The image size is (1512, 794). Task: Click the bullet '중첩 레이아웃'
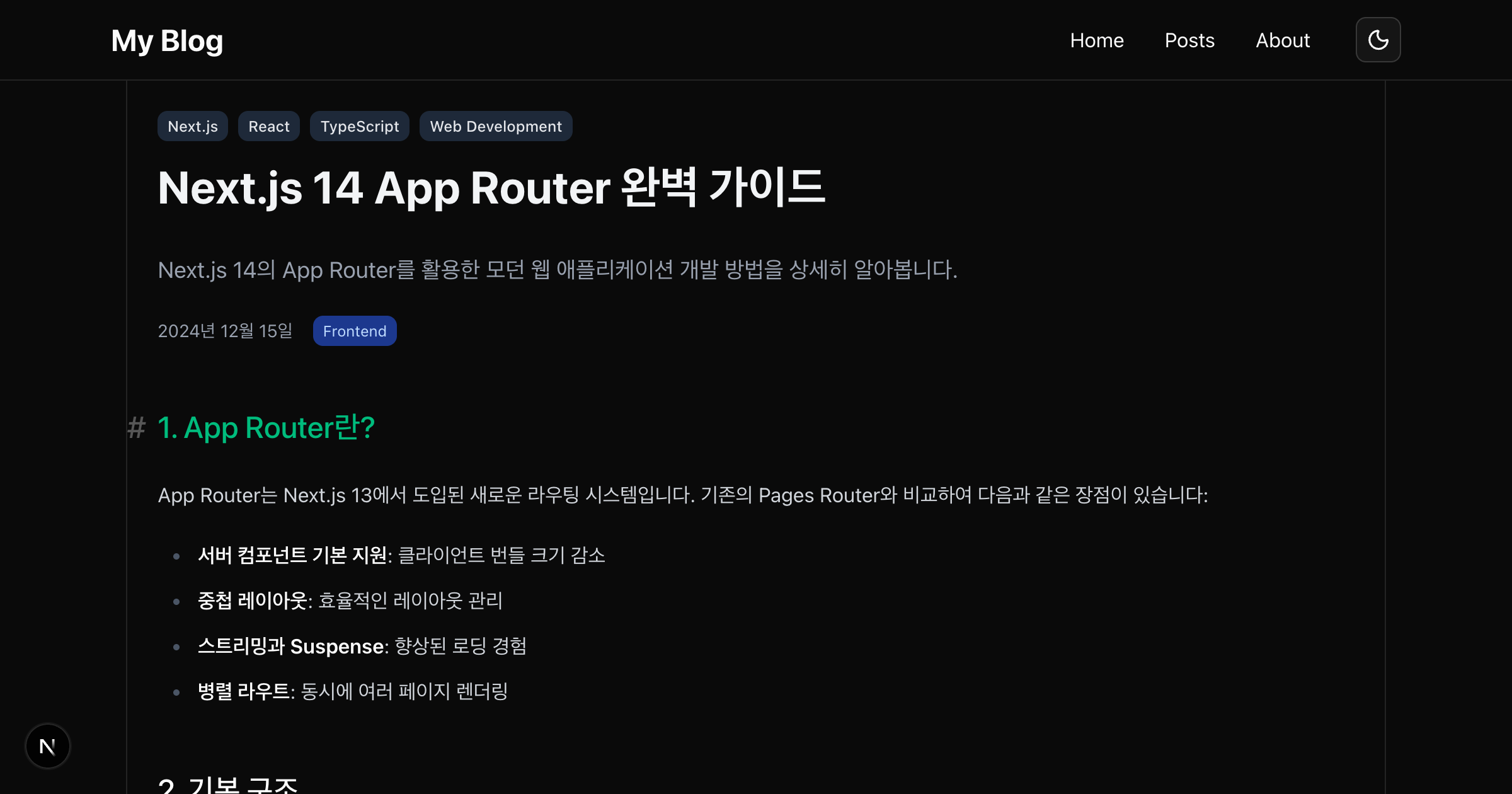[x=253, y=601]
